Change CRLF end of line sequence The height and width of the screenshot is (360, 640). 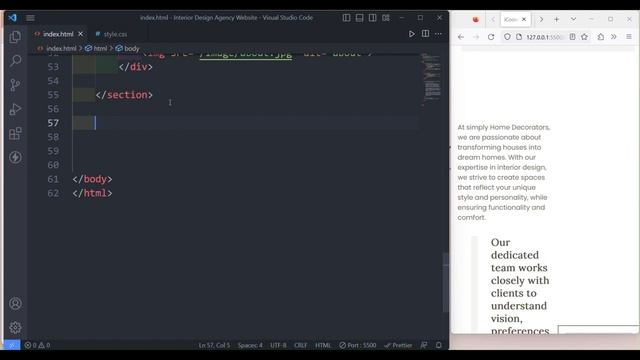pos(301,345)
